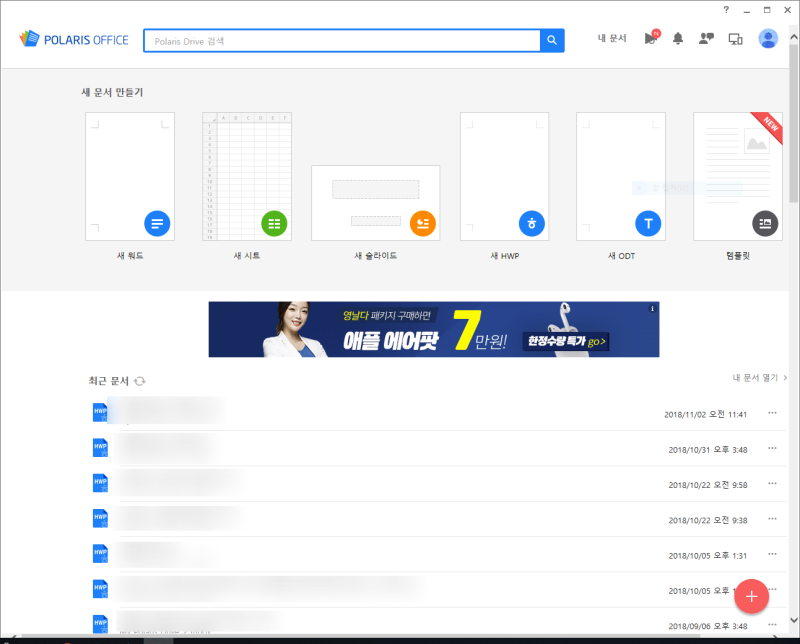Click the blue HWP circle icon

[532, 224]
